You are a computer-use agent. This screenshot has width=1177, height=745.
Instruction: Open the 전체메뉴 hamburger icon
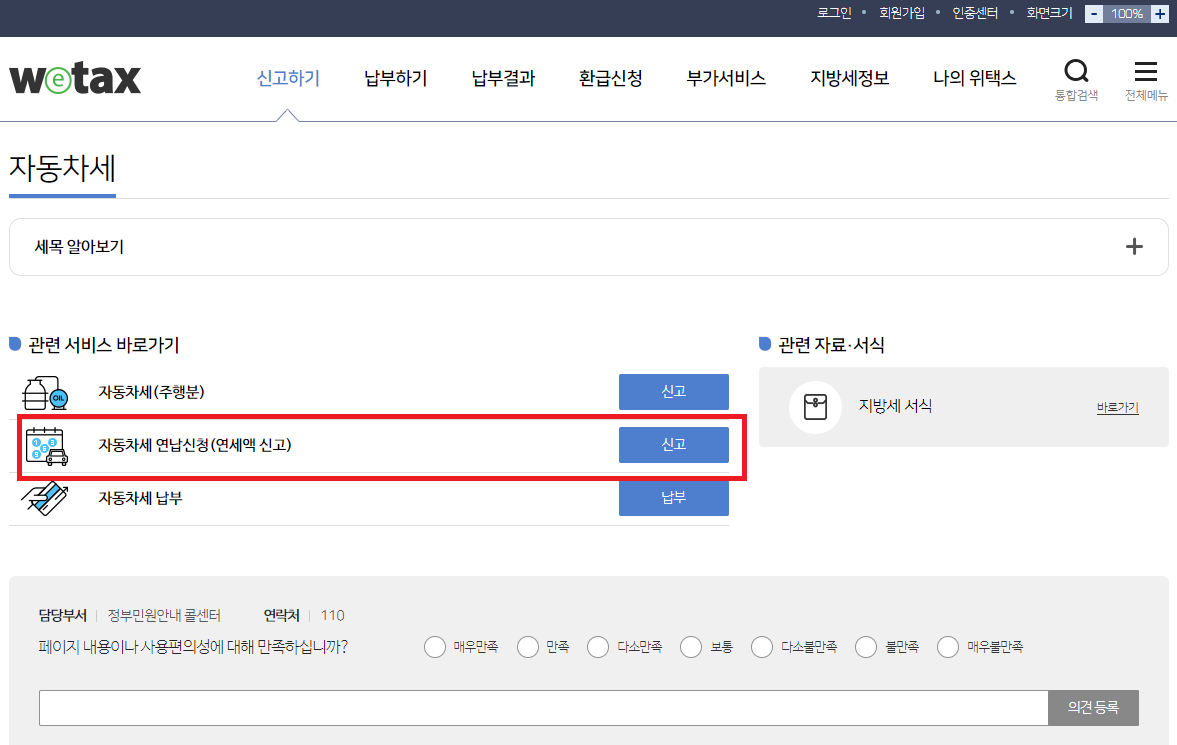pos(1145,70)
